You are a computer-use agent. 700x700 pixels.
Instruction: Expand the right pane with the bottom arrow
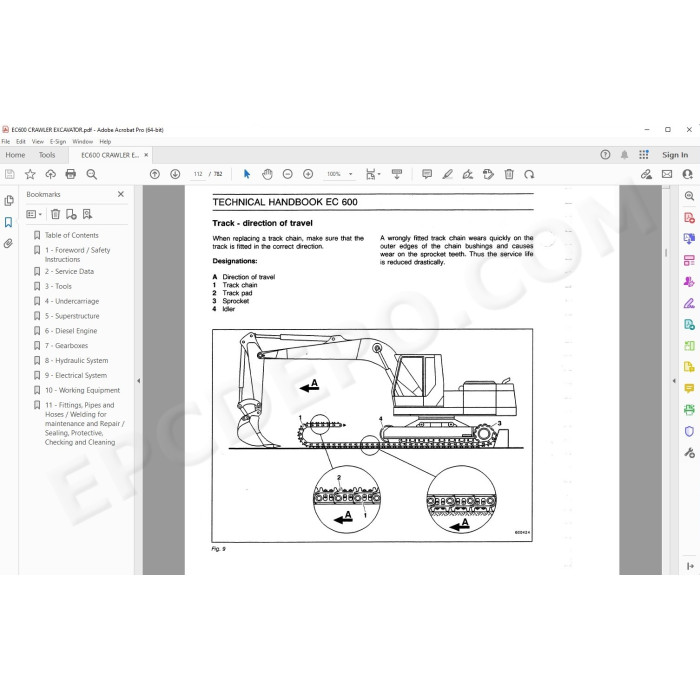pos(690,566)
